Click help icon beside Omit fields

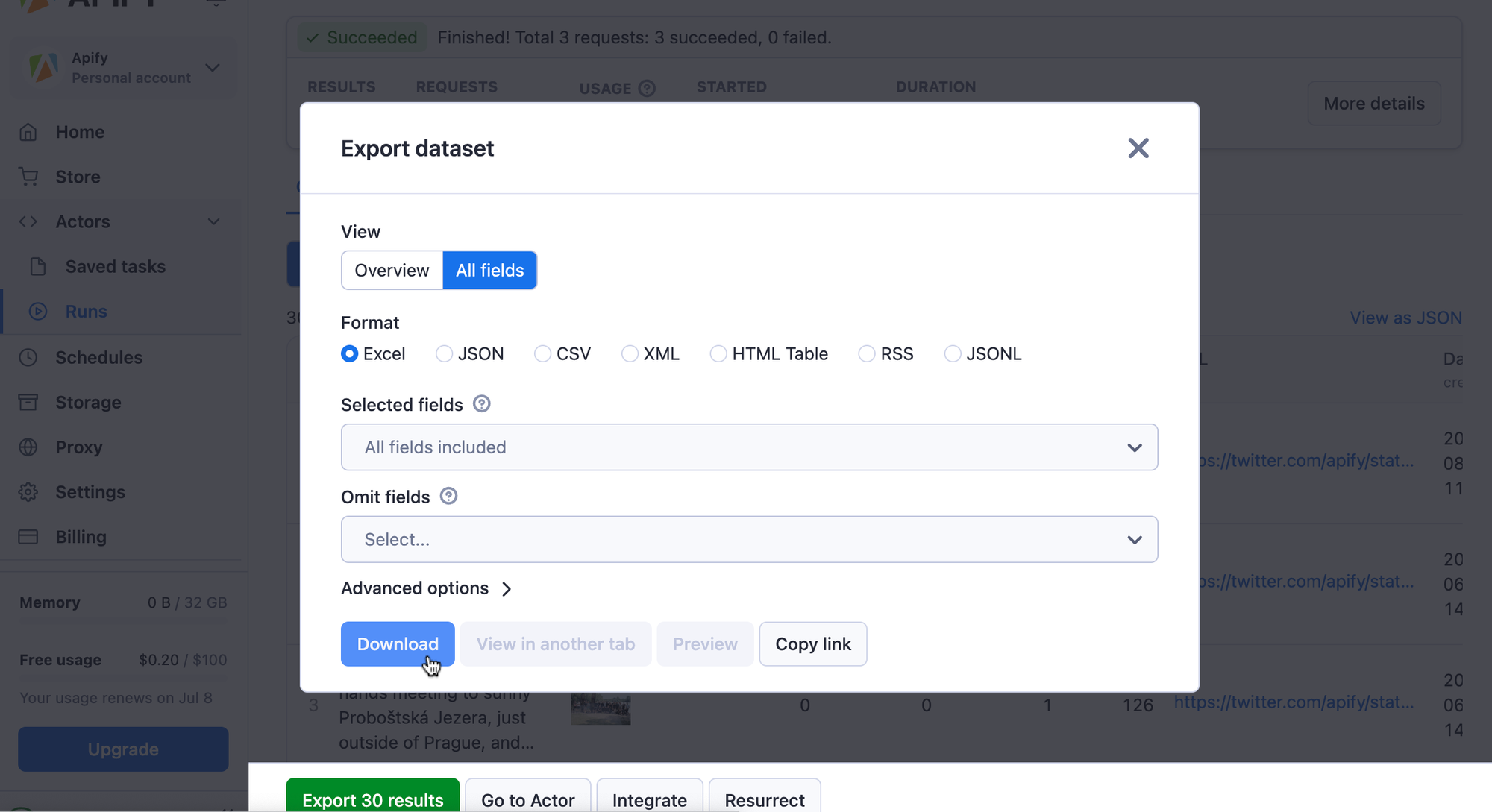click(448, 496)
